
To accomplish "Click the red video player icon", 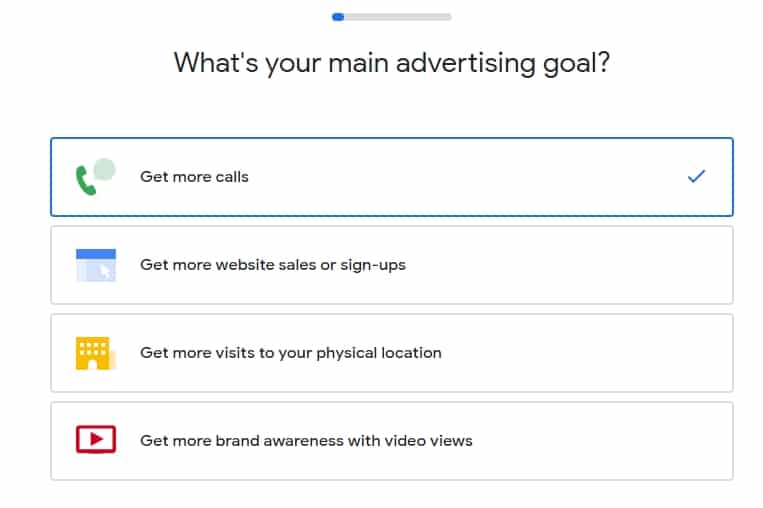I will tap(95, 440).
